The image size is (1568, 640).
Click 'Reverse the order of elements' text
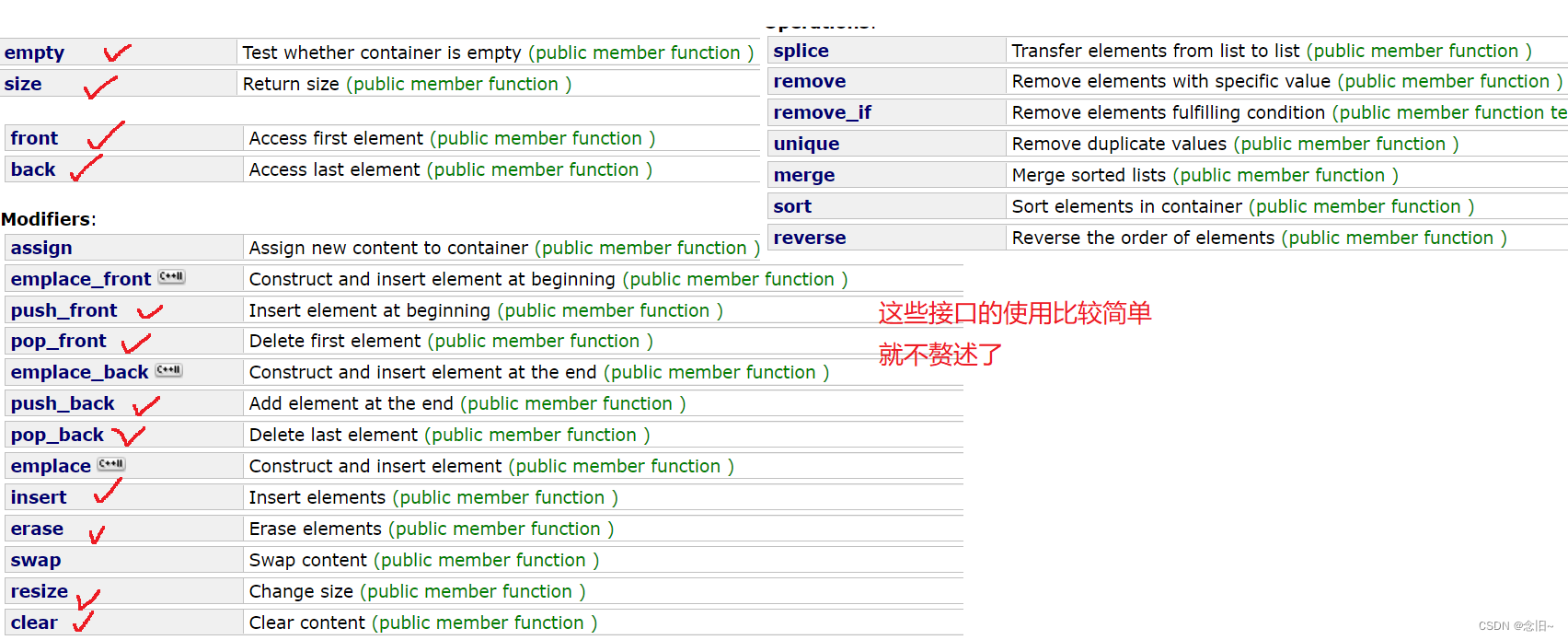pyautogui.click(x=1143, y=238)
